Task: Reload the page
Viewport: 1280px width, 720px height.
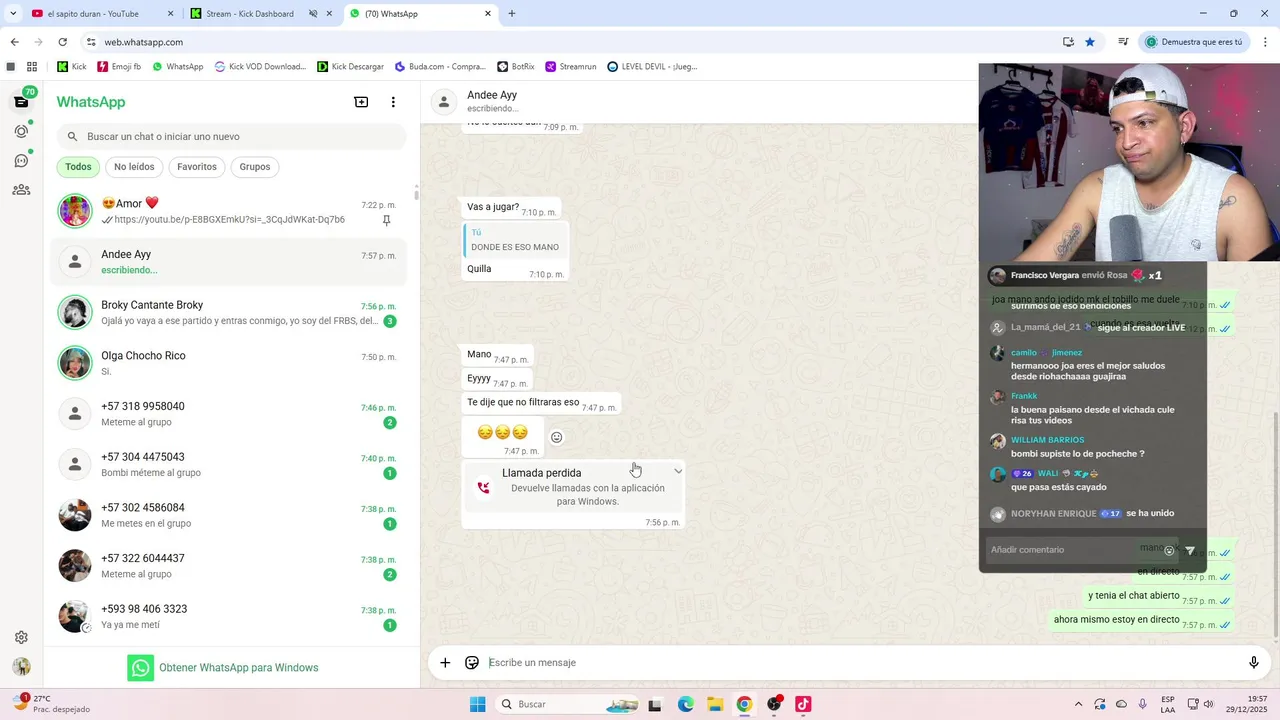Action: 62,42
